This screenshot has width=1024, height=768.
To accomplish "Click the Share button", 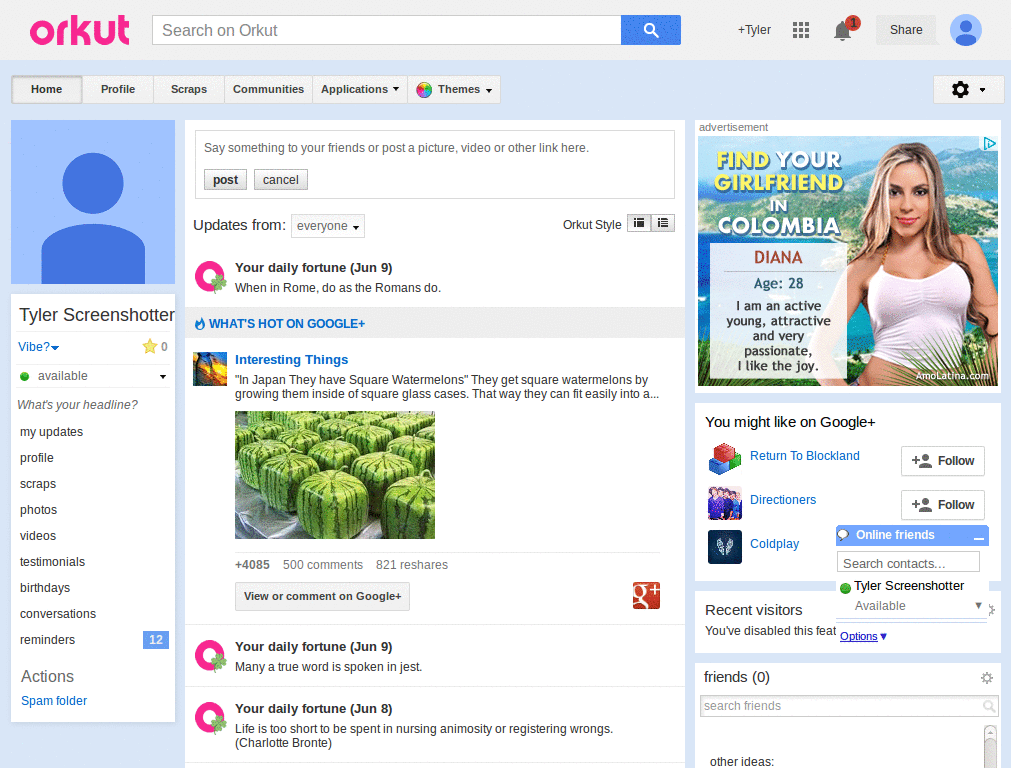I will point(906,30).
